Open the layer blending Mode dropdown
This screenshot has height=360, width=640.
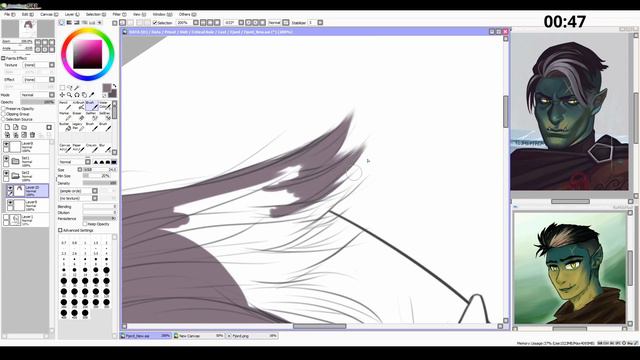(52, 95)
